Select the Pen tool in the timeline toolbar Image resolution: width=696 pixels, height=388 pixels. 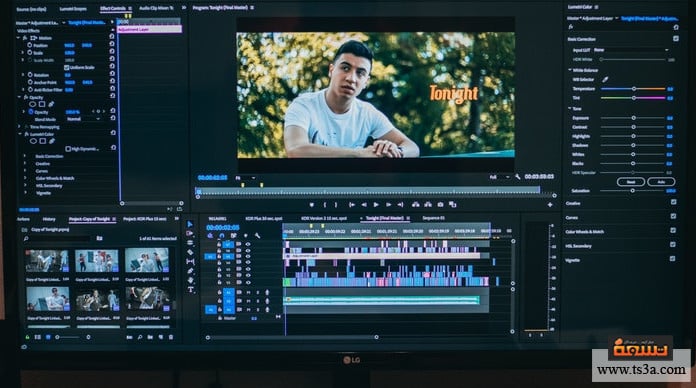click(x=190, y=271)
